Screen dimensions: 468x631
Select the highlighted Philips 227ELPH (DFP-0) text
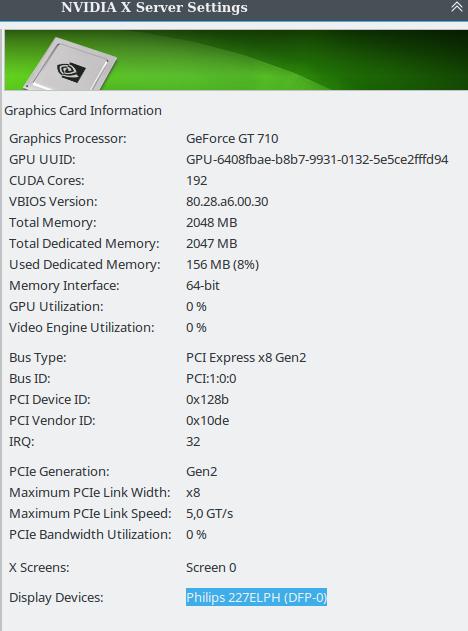(x=256, y=597)
